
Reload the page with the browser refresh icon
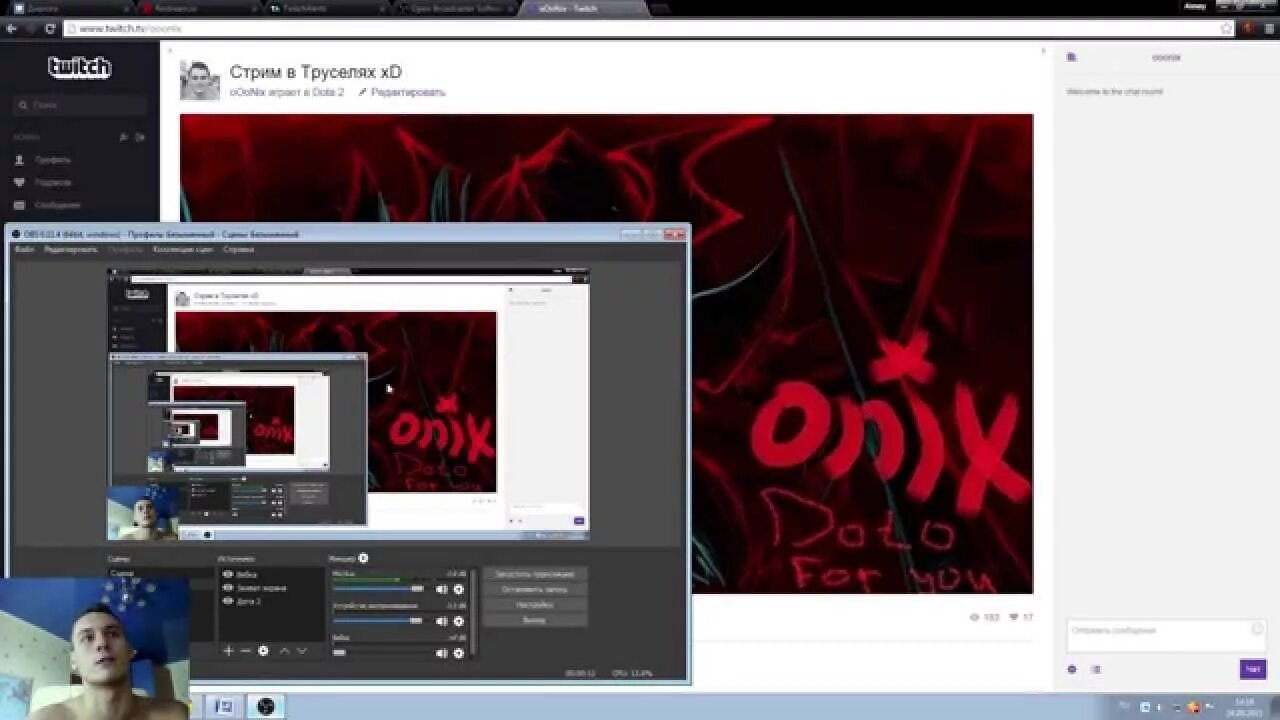tap(50, 29)
